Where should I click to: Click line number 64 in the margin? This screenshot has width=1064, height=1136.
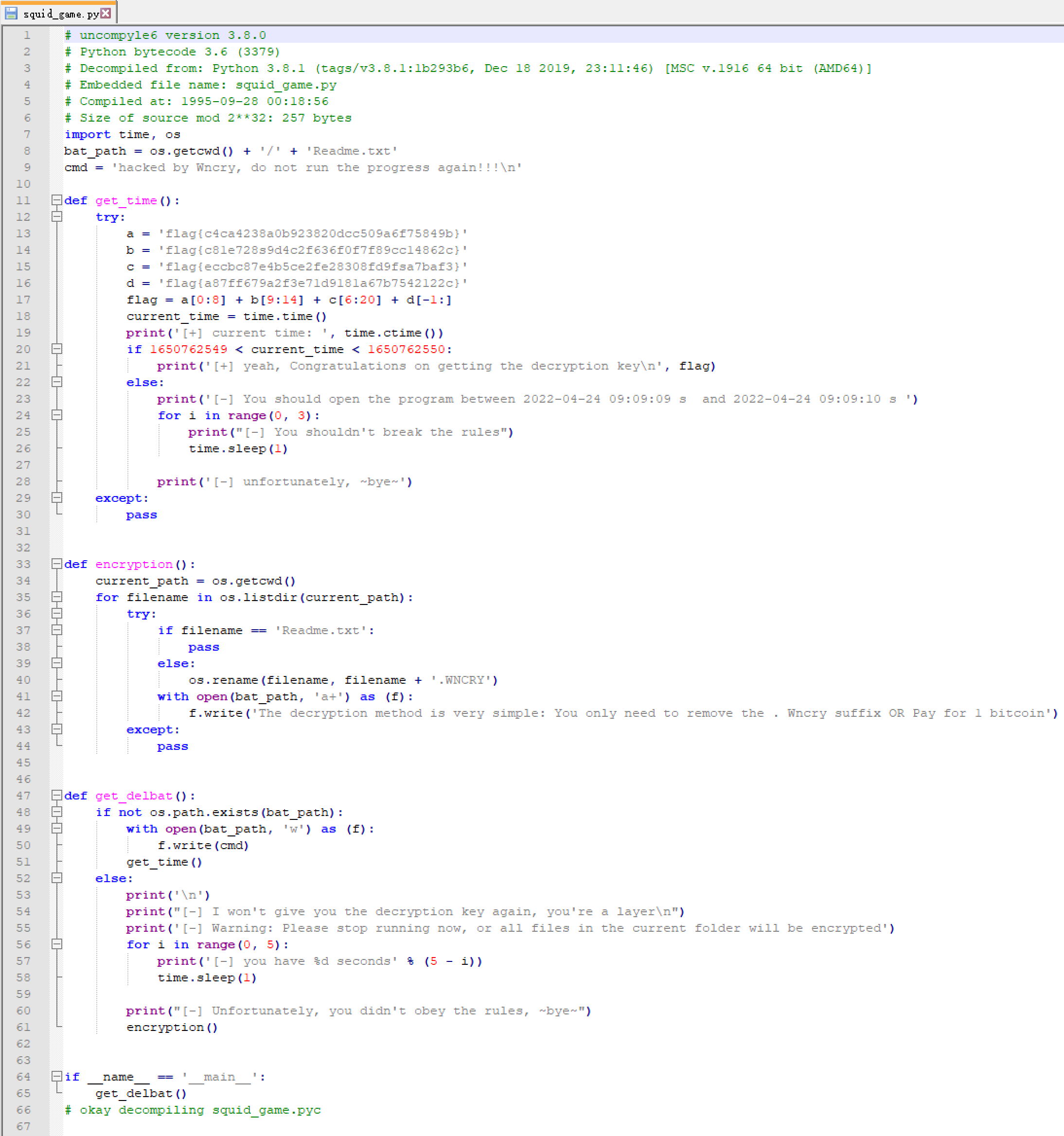23,1077
